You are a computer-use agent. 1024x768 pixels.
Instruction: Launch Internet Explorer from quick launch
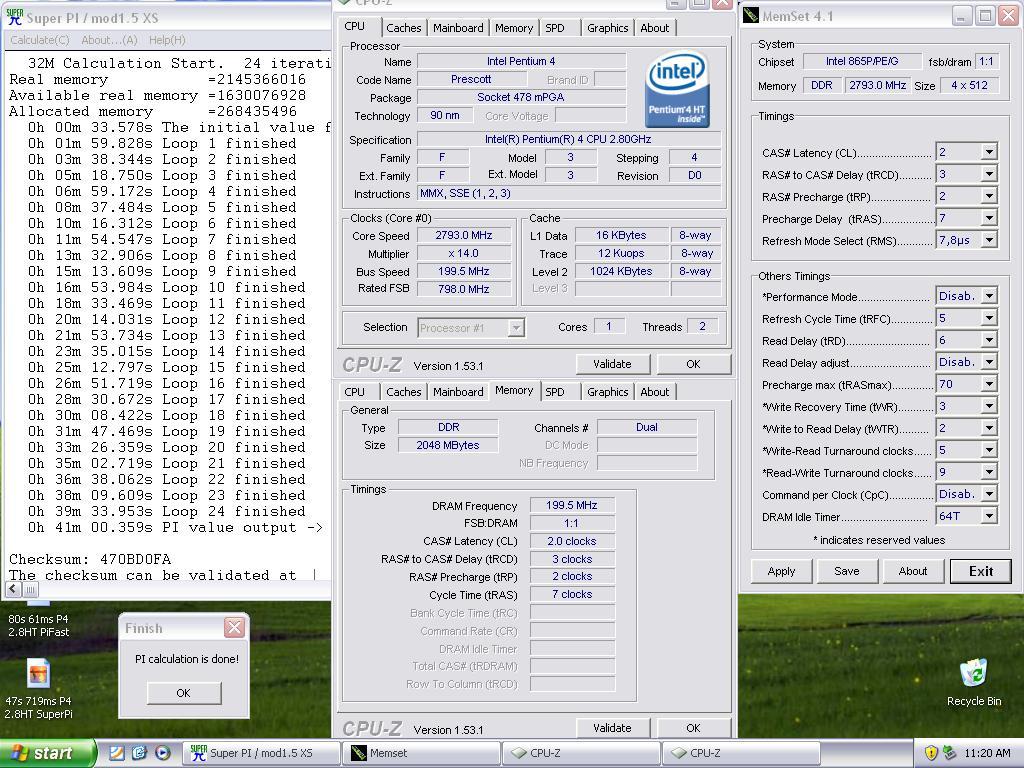tap(139, 753)
